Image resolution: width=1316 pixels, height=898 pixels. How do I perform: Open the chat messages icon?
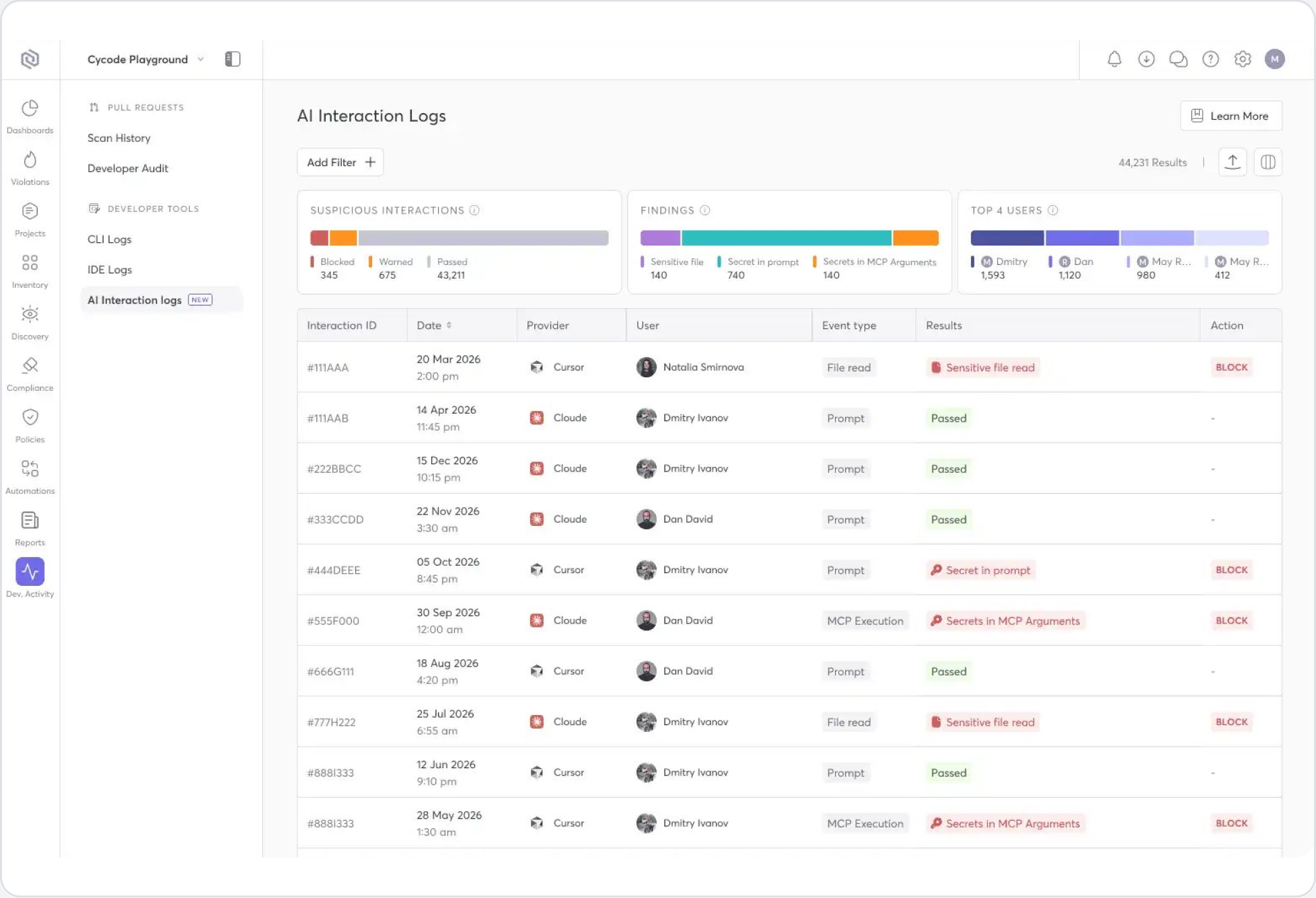(1178, 59)
